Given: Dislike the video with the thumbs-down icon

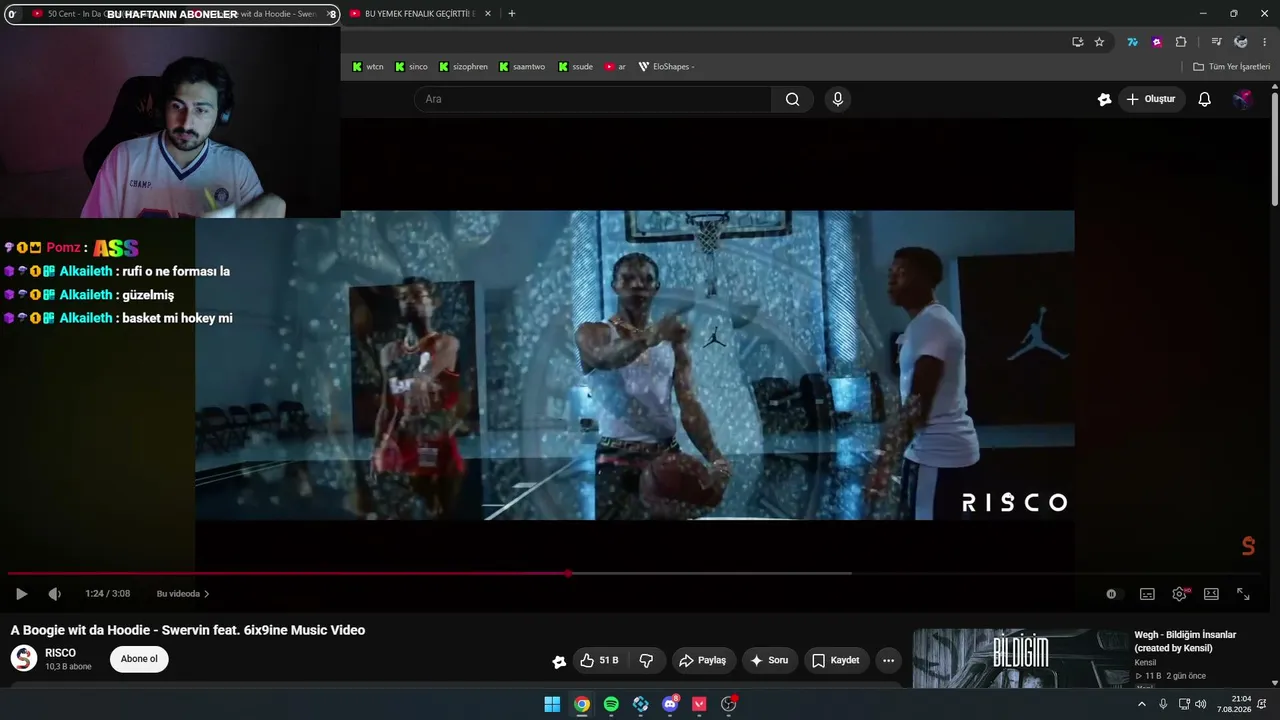Looking at the screenshot, I should [x=646, y=660].
